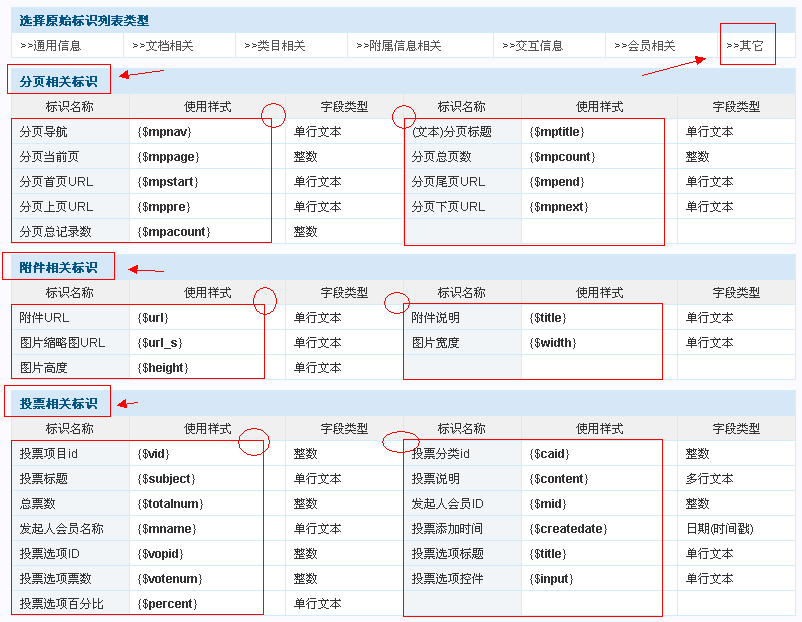This screenshot has height=622, width=802.
Task: Select the {$createdate} tag
Action: [568, 529]
